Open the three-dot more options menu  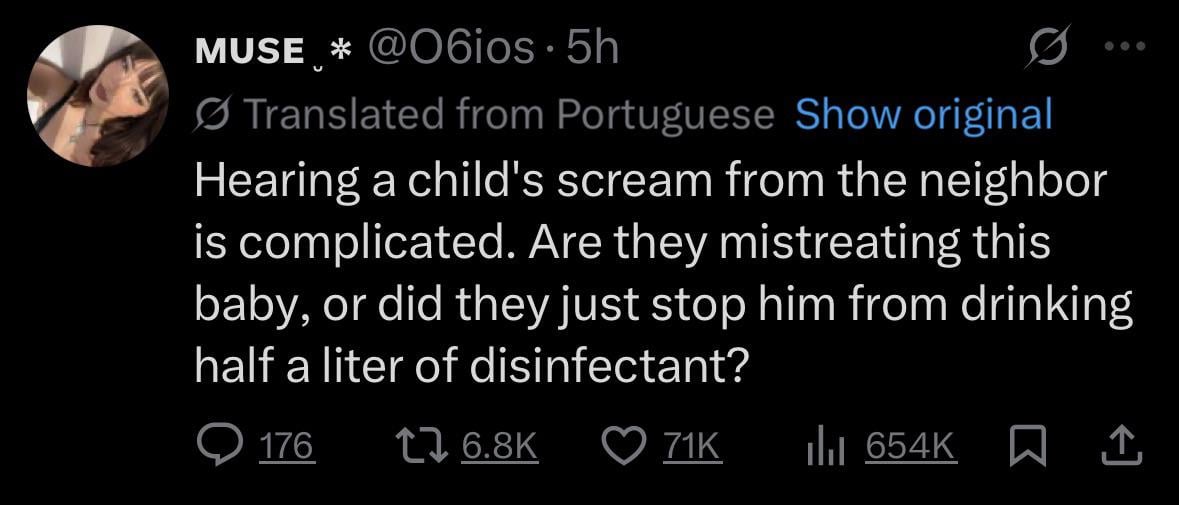(1127, 48)
